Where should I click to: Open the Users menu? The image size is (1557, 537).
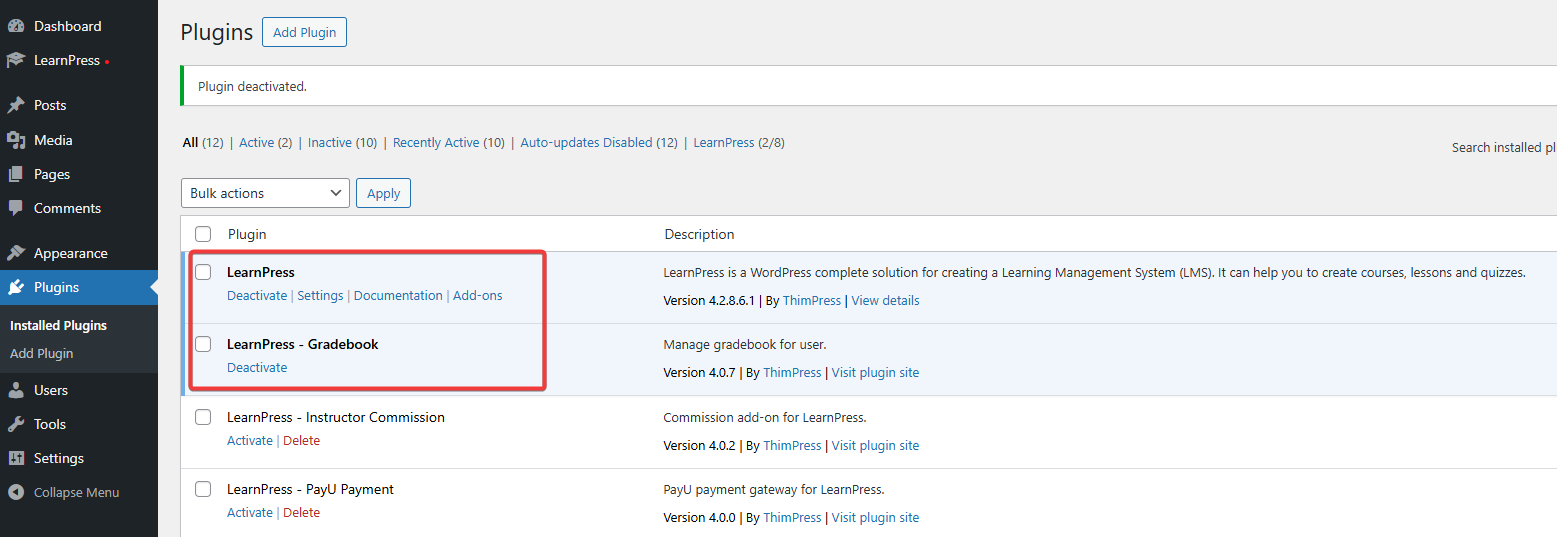pyautogui.click(x=79, y=390)
